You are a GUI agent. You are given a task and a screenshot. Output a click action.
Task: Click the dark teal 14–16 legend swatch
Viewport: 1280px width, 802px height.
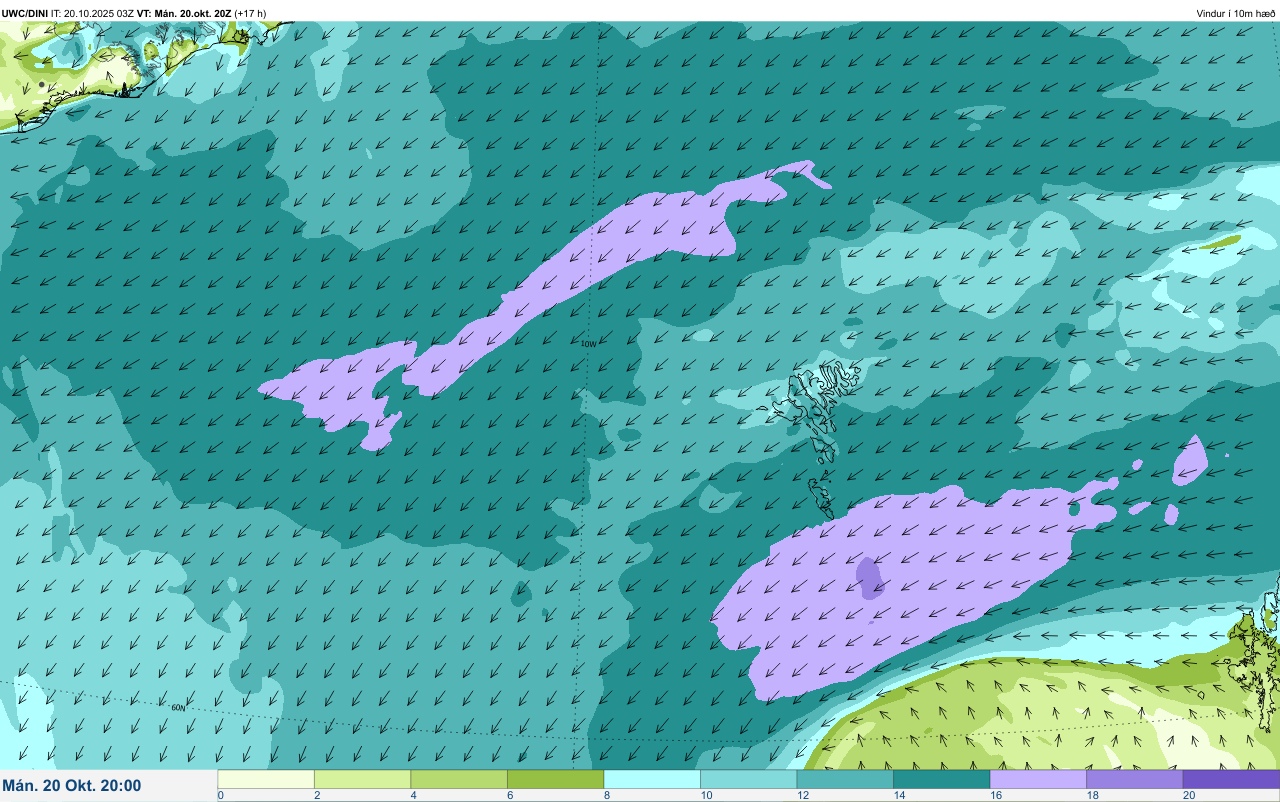click(941, 779)
